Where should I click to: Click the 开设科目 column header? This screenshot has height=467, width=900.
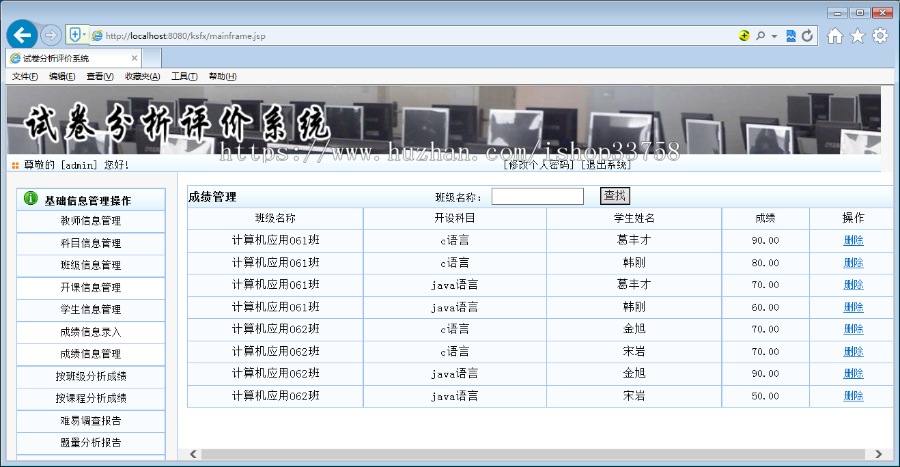pos(455,218)
